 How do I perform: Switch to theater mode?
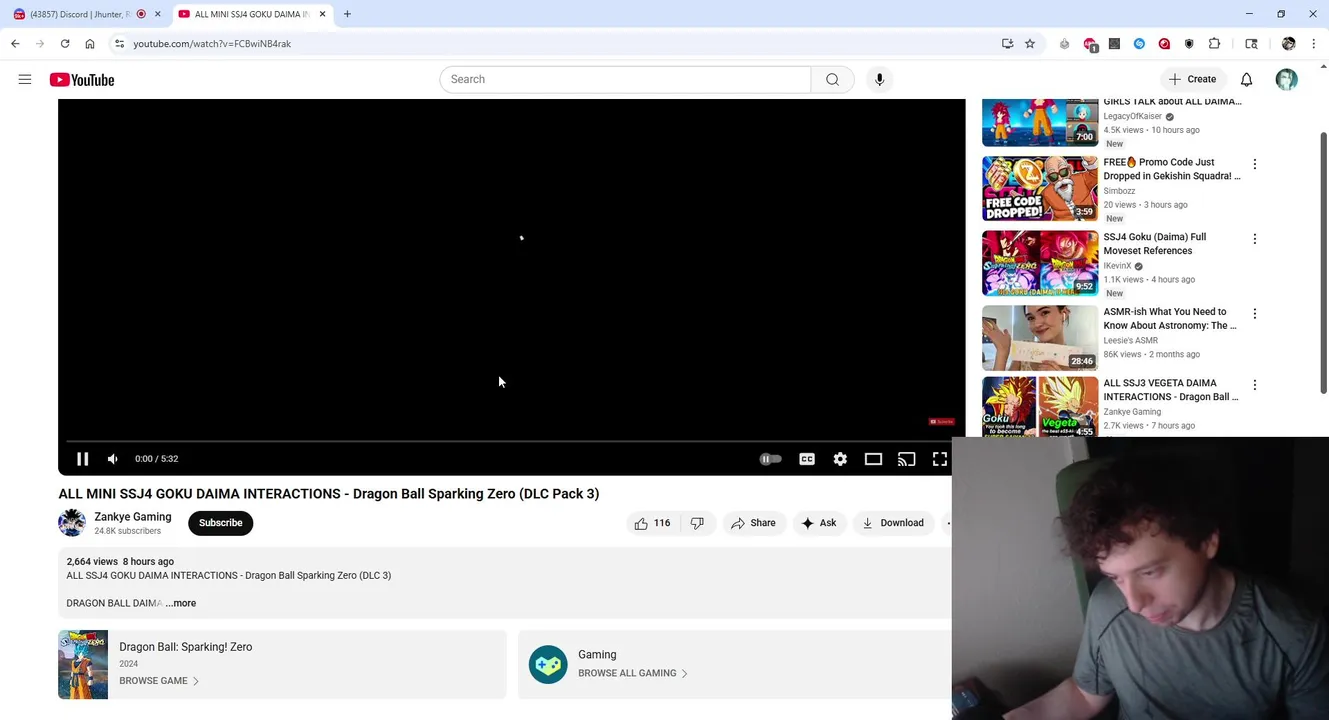point(873,459)
